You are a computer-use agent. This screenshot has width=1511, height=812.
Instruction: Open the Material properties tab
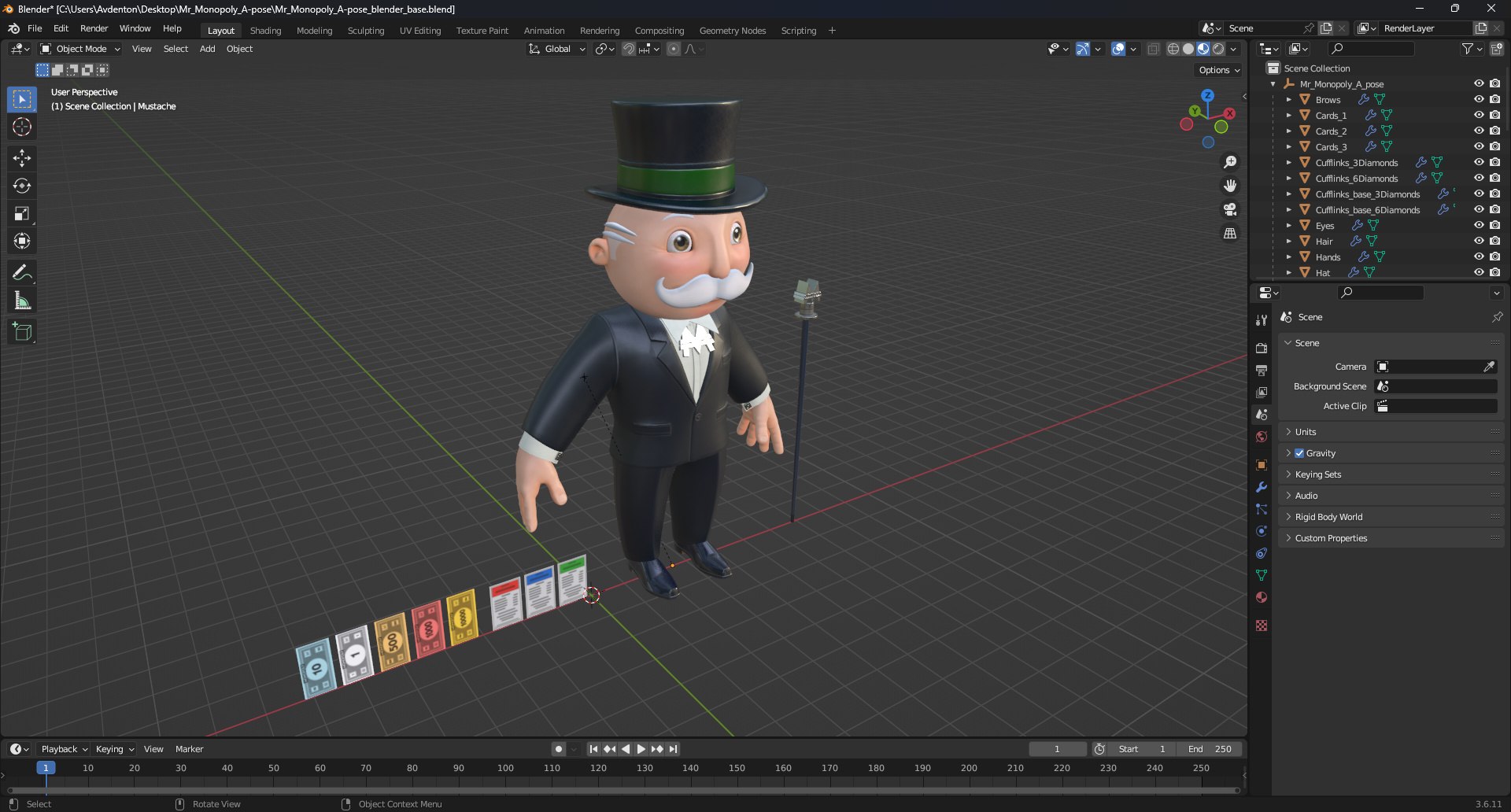pos(1262,597)
